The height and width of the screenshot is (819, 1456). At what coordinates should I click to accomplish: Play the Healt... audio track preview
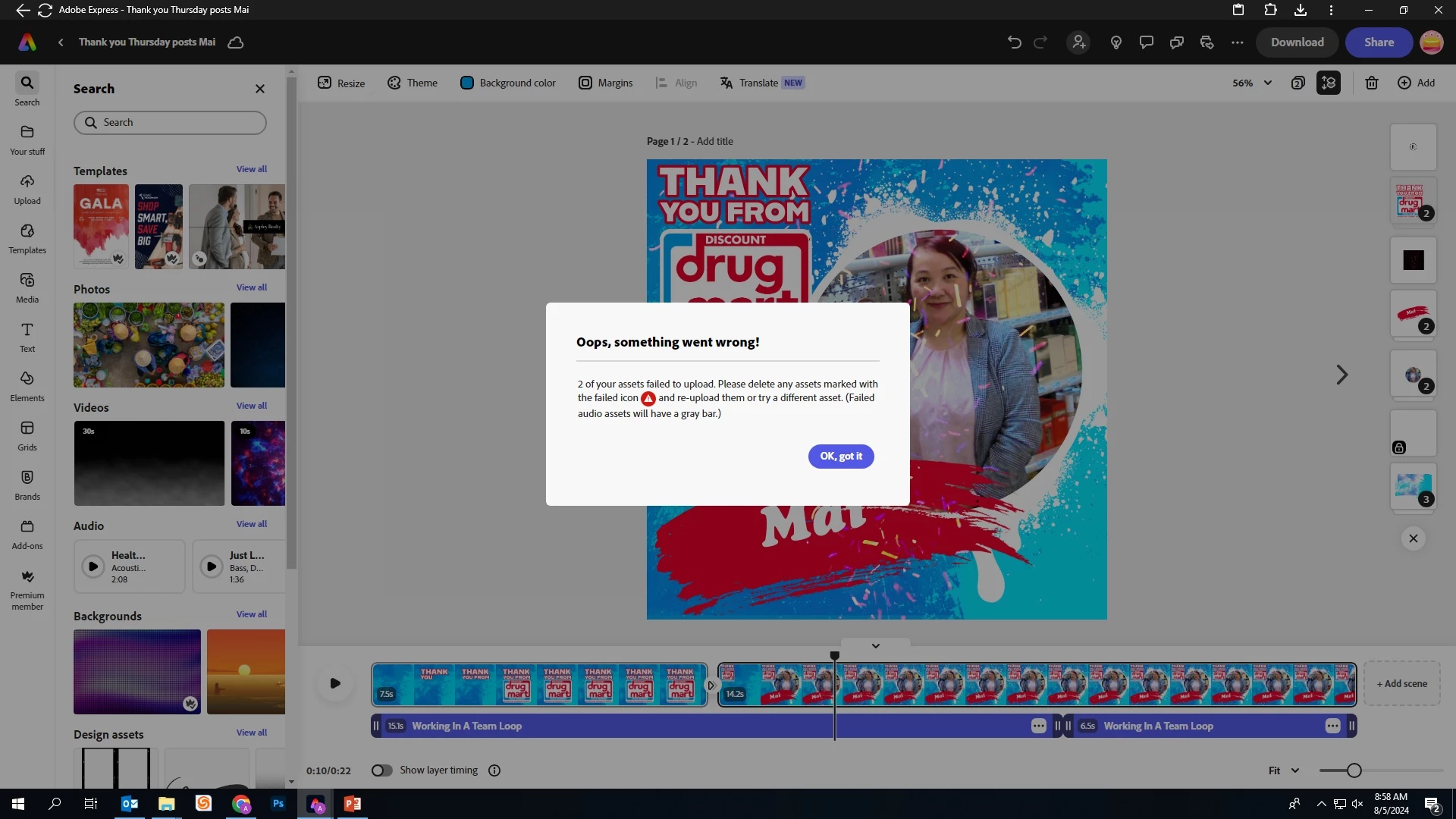click(93, 566)
